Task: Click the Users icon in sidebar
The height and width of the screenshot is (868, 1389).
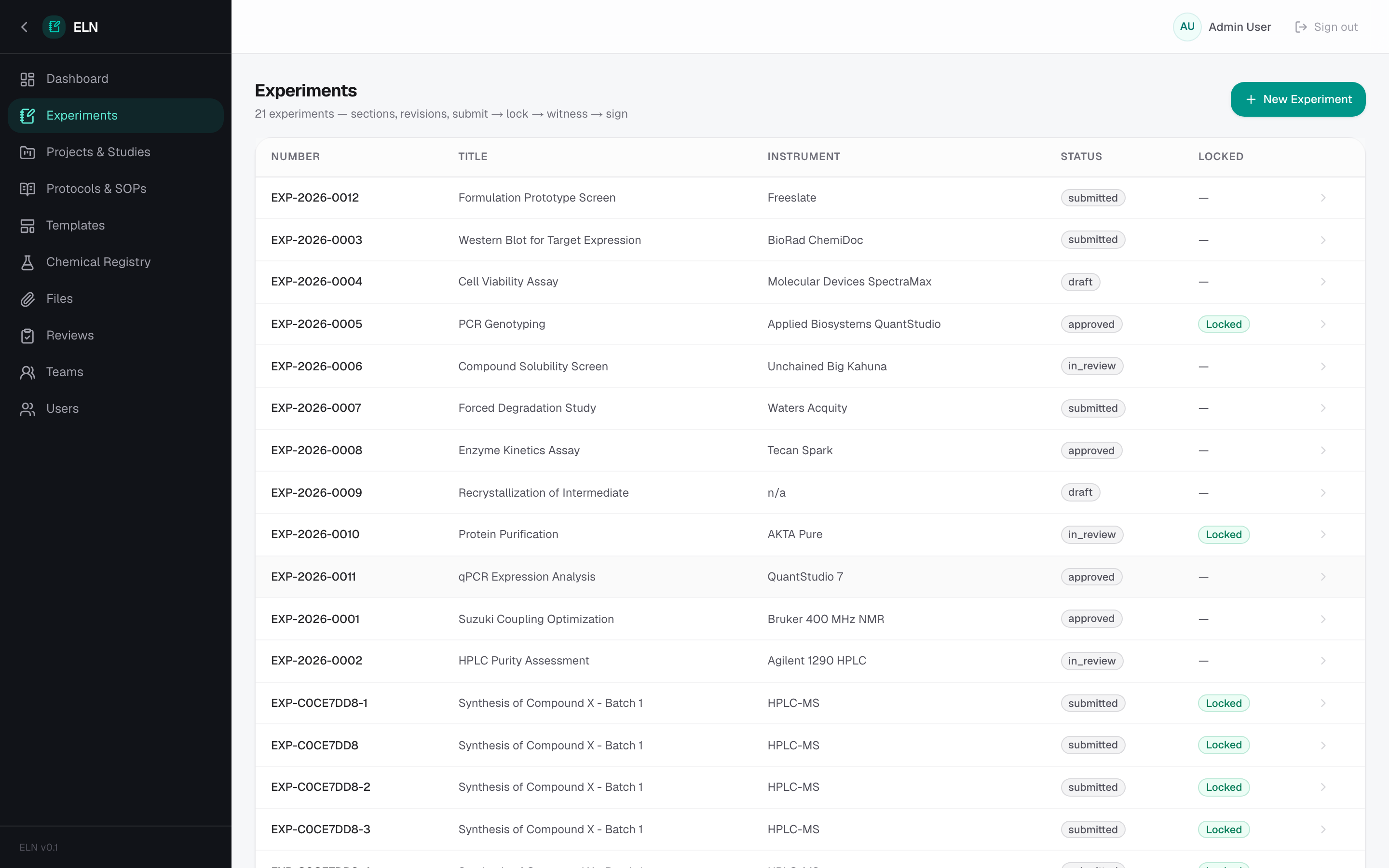Action: (x=27, y=409)
